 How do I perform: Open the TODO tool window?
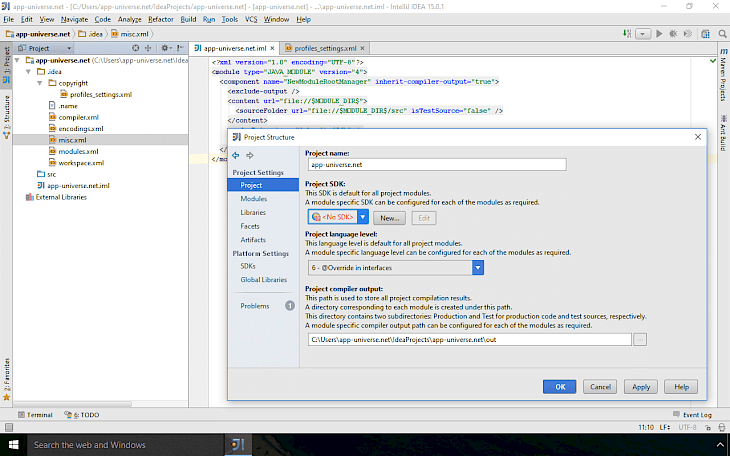tap(82, 415)
